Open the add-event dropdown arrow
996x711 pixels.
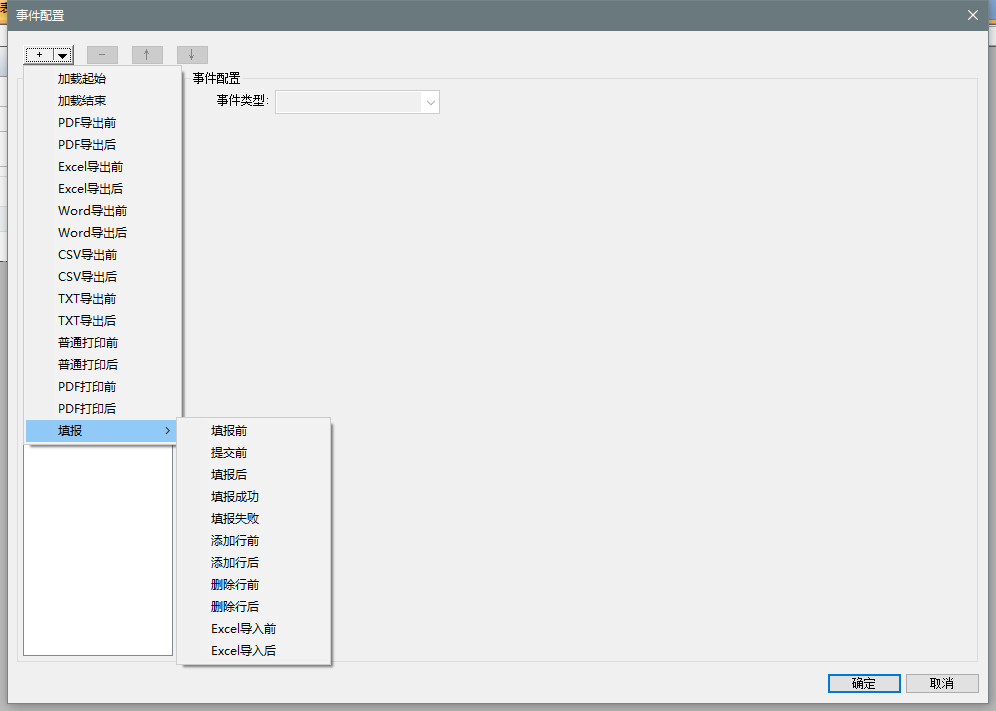(x=63, y=55)
